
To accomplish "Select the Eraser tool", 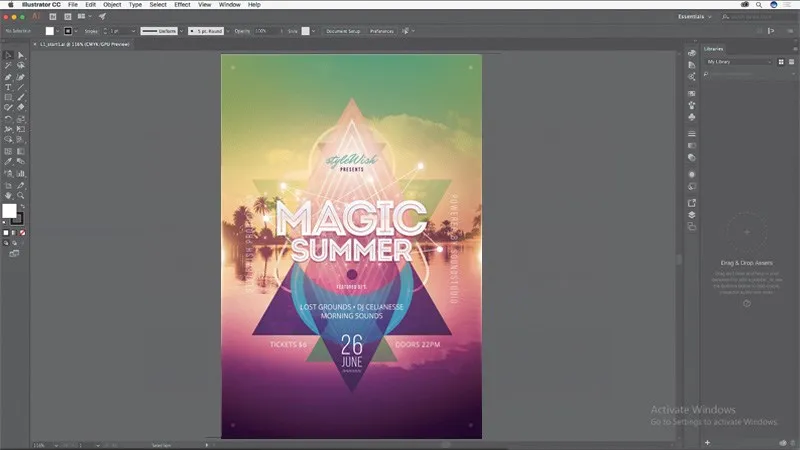I will [21, 108].
